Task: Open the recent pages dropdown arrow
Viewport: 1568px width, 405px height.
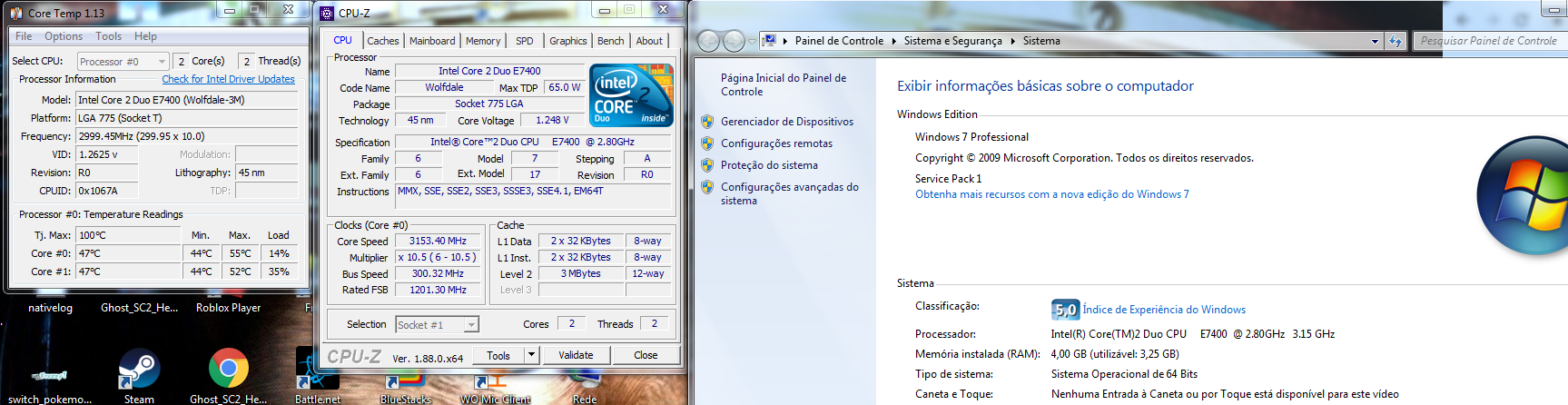Action: 752,42
